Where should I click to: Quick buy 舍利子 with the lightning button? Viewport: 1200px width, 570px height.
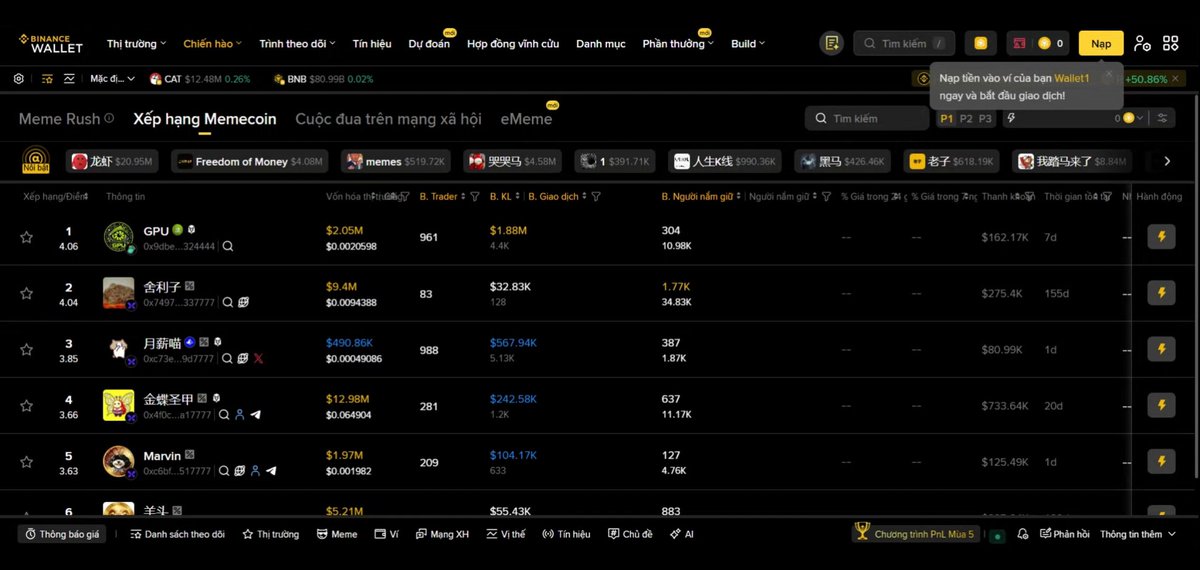click(x=1161, y=293)
